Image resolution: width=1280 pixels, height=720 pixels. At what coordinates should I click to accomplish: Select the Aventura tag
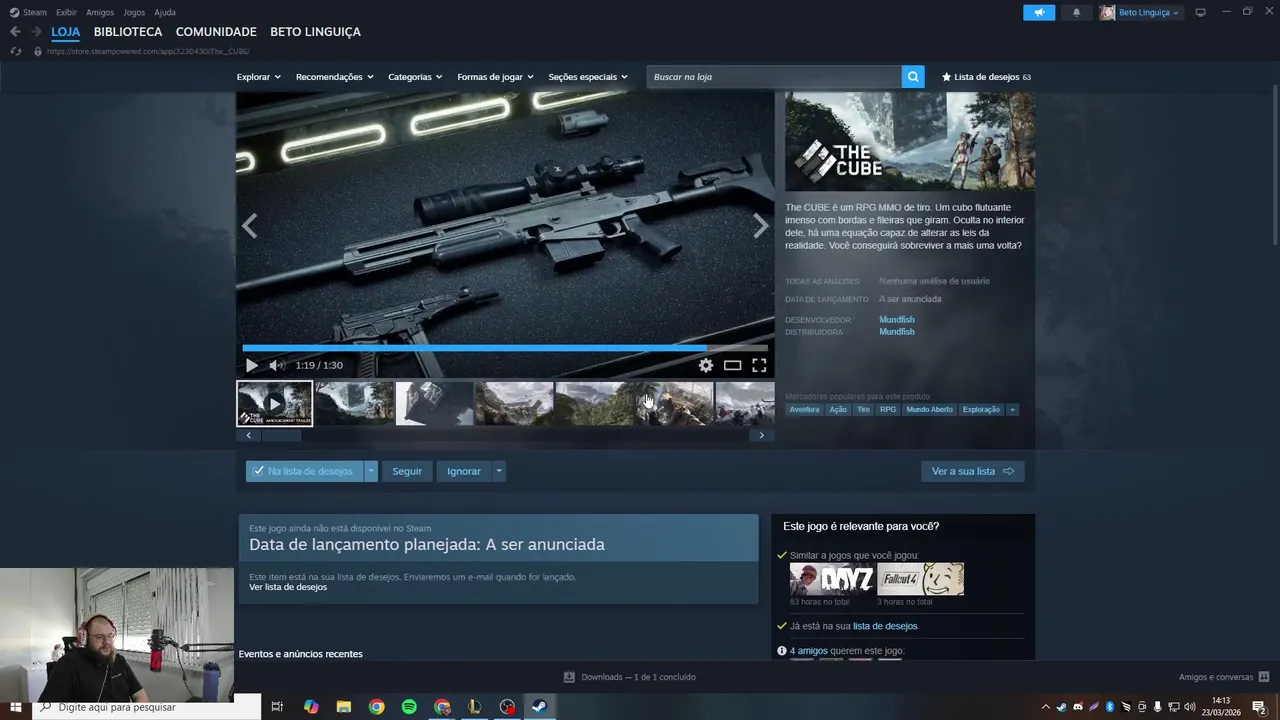[804, 409]
